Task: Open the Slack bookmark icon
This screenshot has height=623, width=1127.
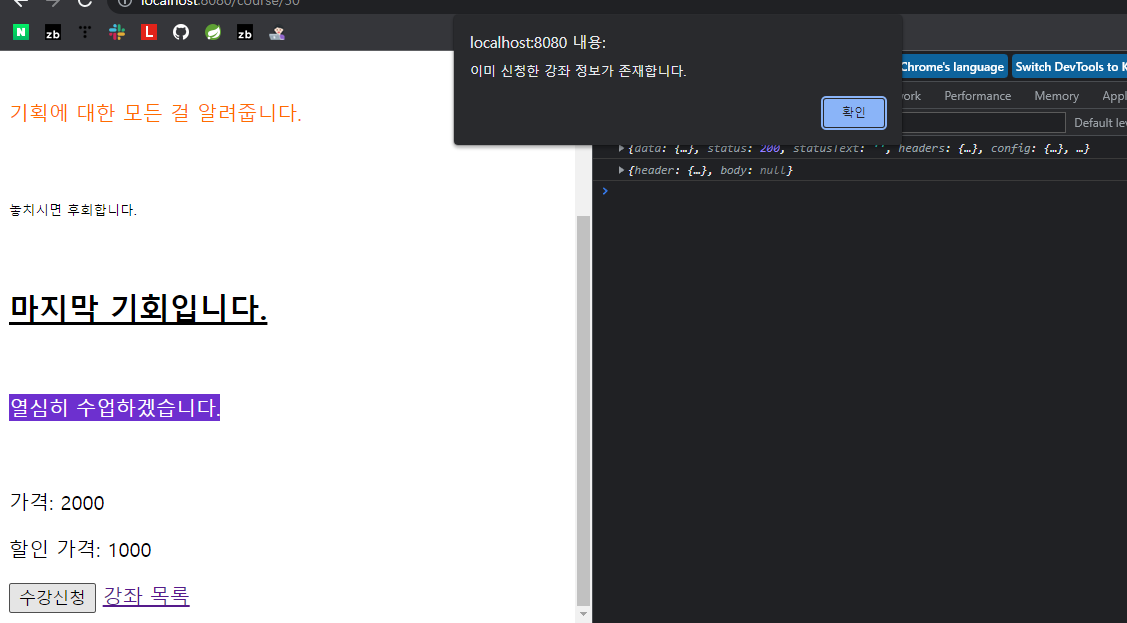Action: coord(117,32)
